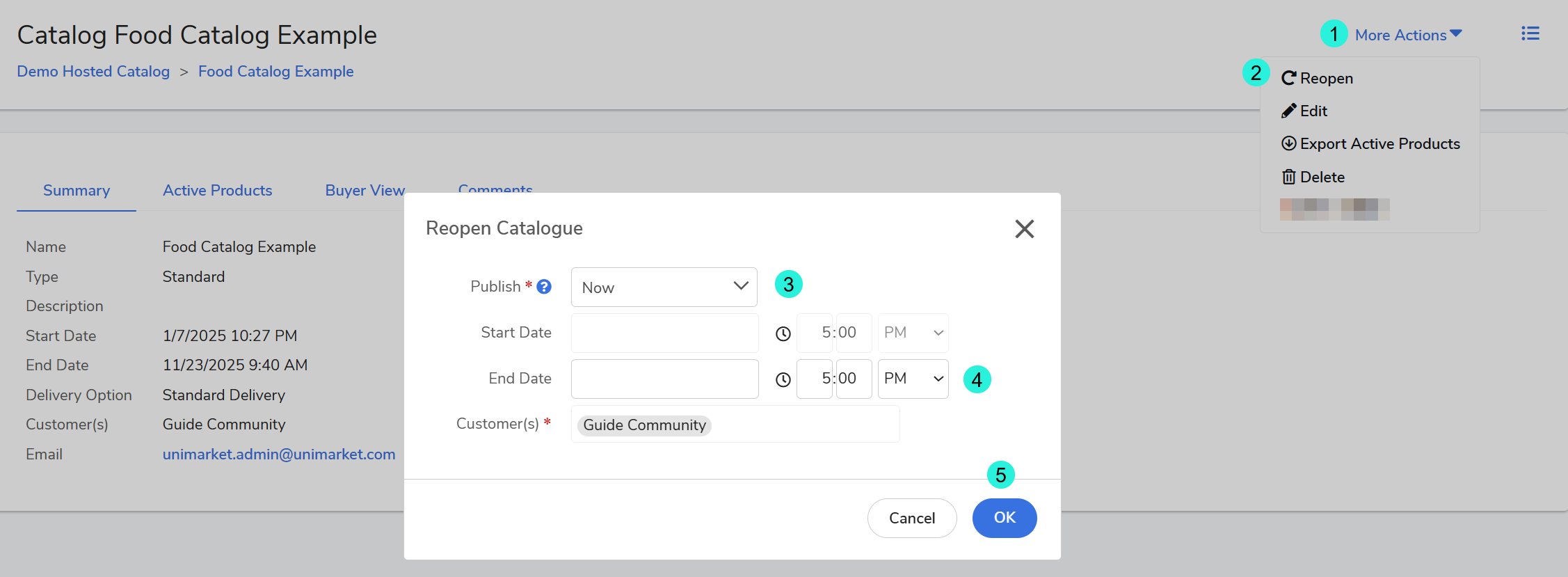This screenshot has height=577, width=1568.
Task: Click the Publish help question mark icon
Action: (544, 287)
